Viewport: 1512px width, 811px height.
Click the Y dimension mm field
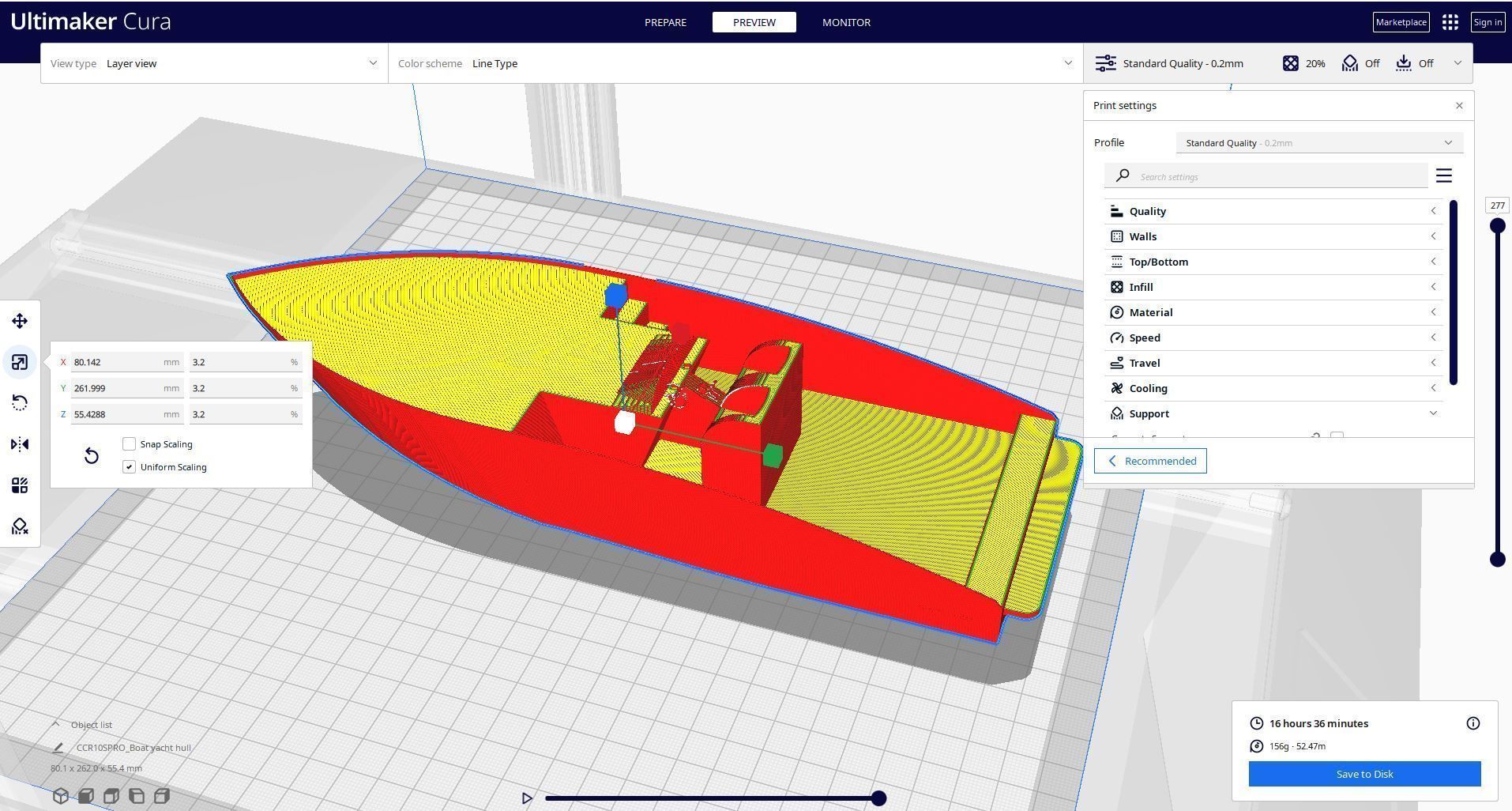[127, 388]
